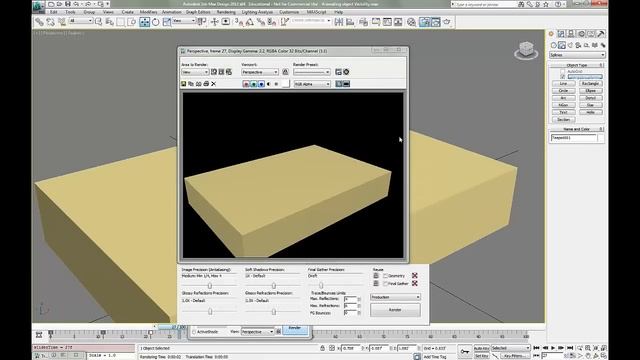Open the Modify command panel tab
Viewport: 640px width, 360px height.
tap(561, 34)
